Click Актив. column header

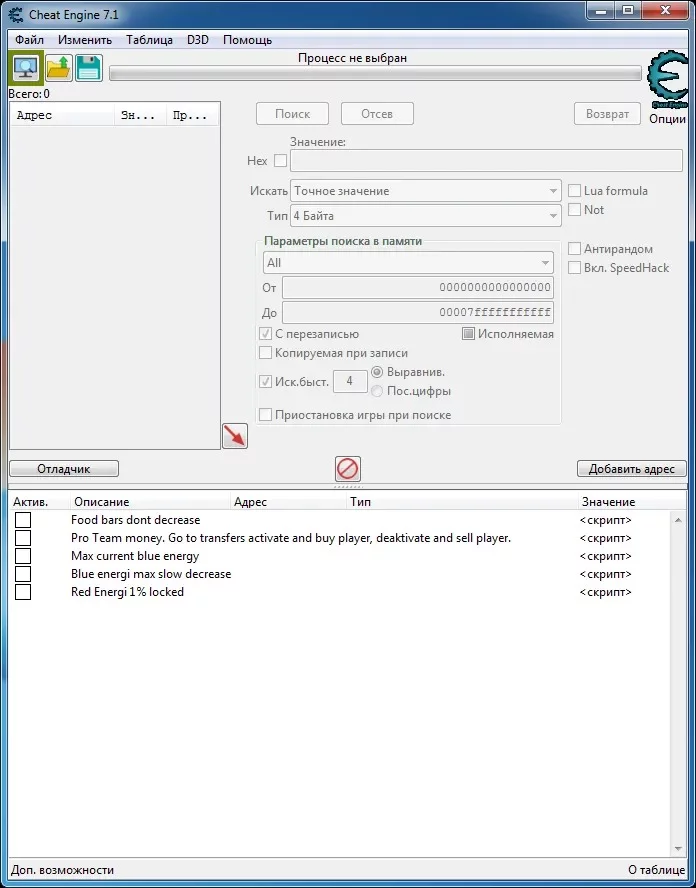click(x=40, y=502)
